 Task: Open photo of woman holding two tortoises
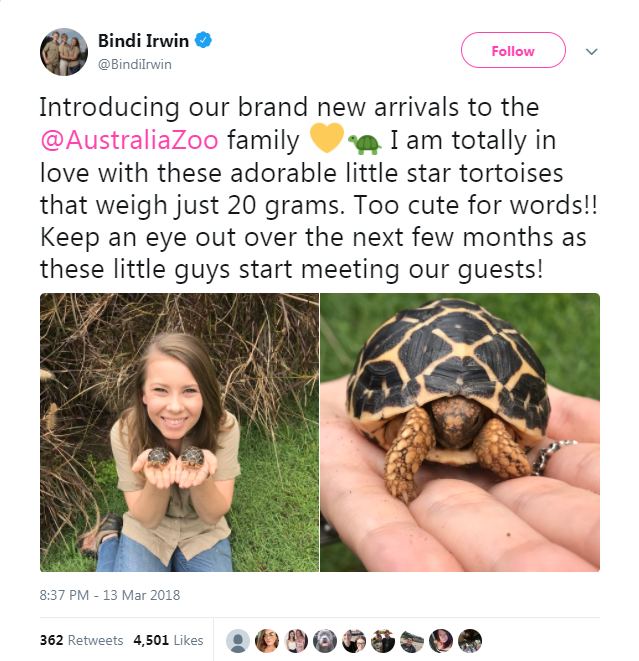[179, 432]
